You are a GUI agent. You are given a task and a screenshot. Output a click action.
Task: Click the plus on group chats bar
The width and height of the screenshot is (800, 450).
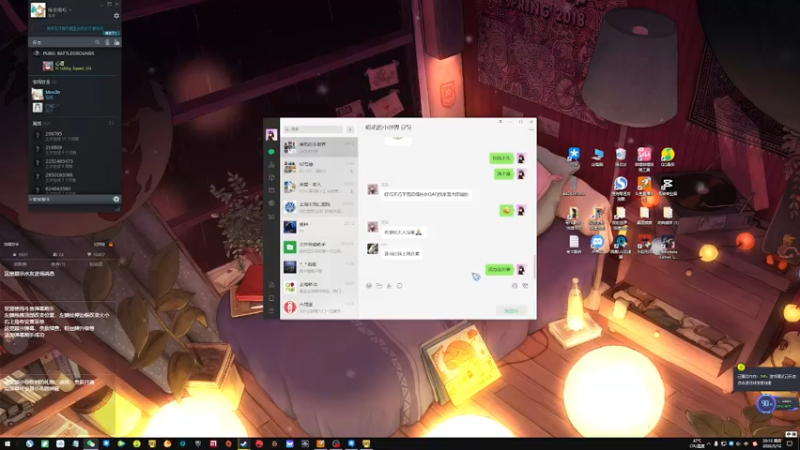(x=116, y=199)
